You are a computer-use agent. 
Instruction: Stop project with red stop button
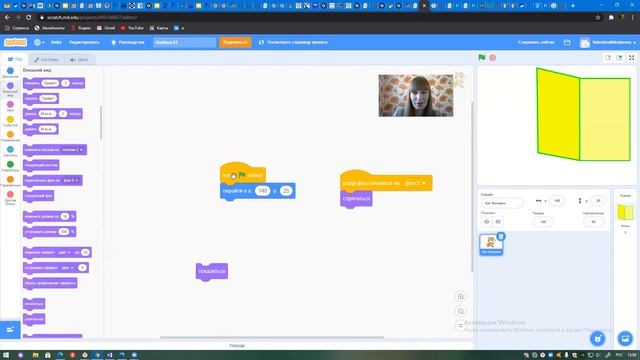tap(493, 58)
